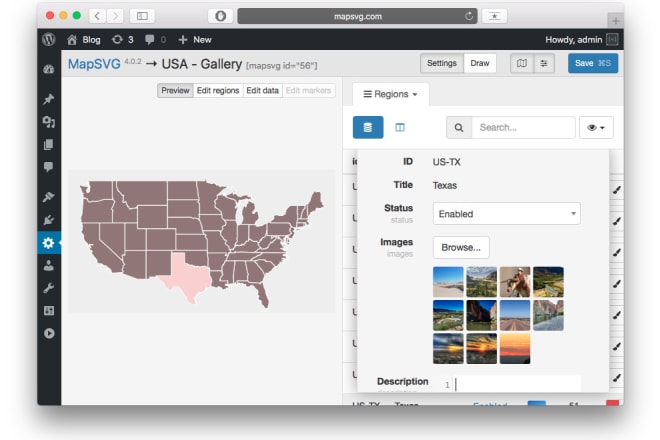Select the sand dunes thumbnail
The image size is (660, 440).
(448, 282)
